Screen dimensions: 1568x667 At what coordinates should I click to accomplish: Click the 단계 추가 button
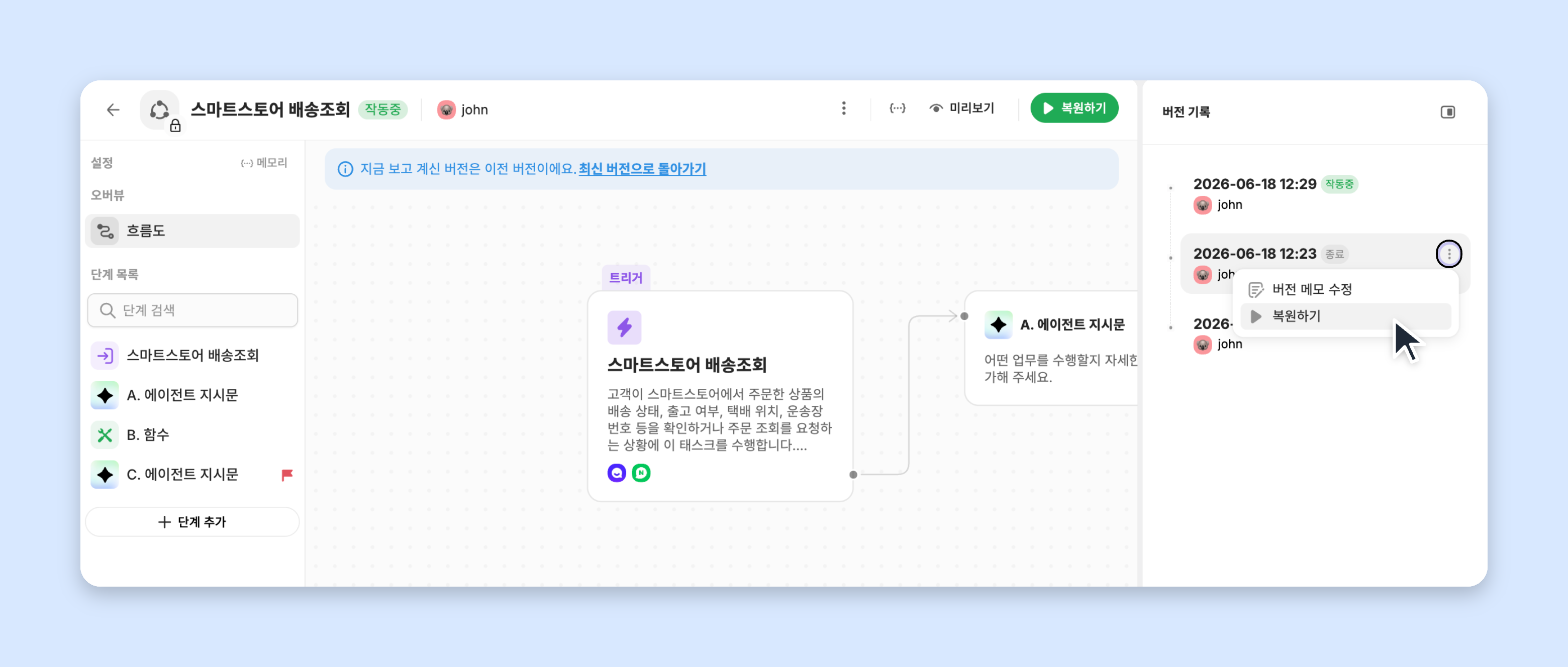click(192, 521)
